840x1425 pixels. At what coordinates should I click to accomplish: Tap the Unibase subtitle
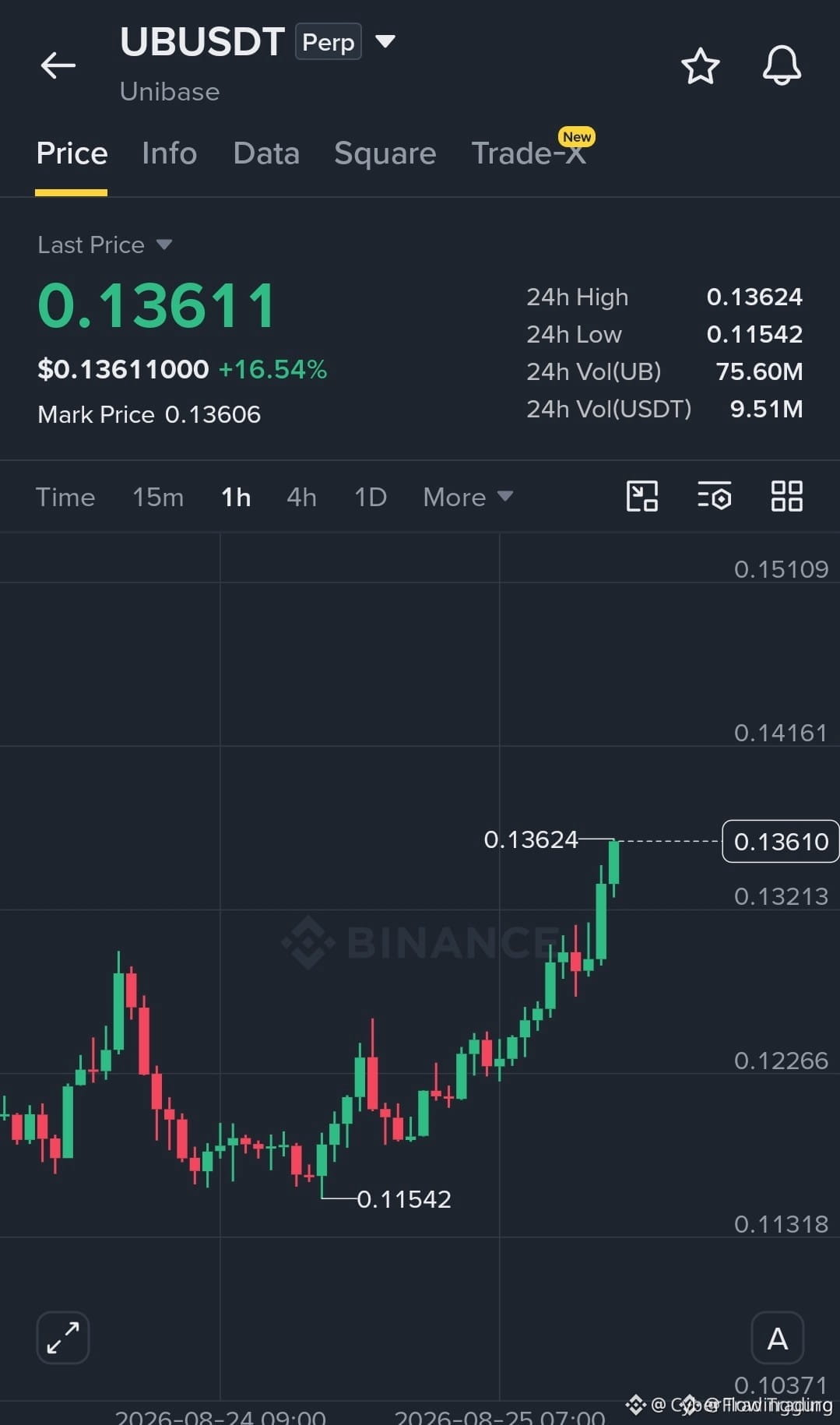tap(170, 92)
